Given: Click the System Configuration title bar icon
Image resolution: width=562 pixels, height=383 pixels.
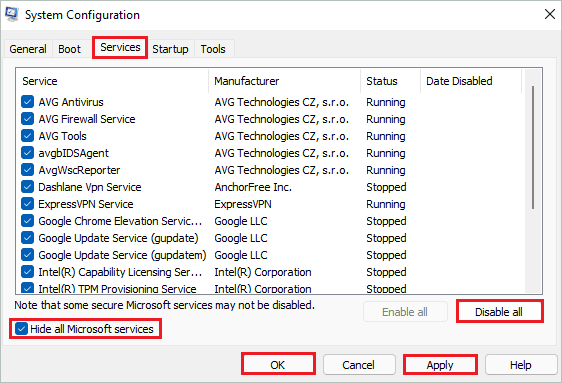Looking at the screenshot, I should [12, 14].
